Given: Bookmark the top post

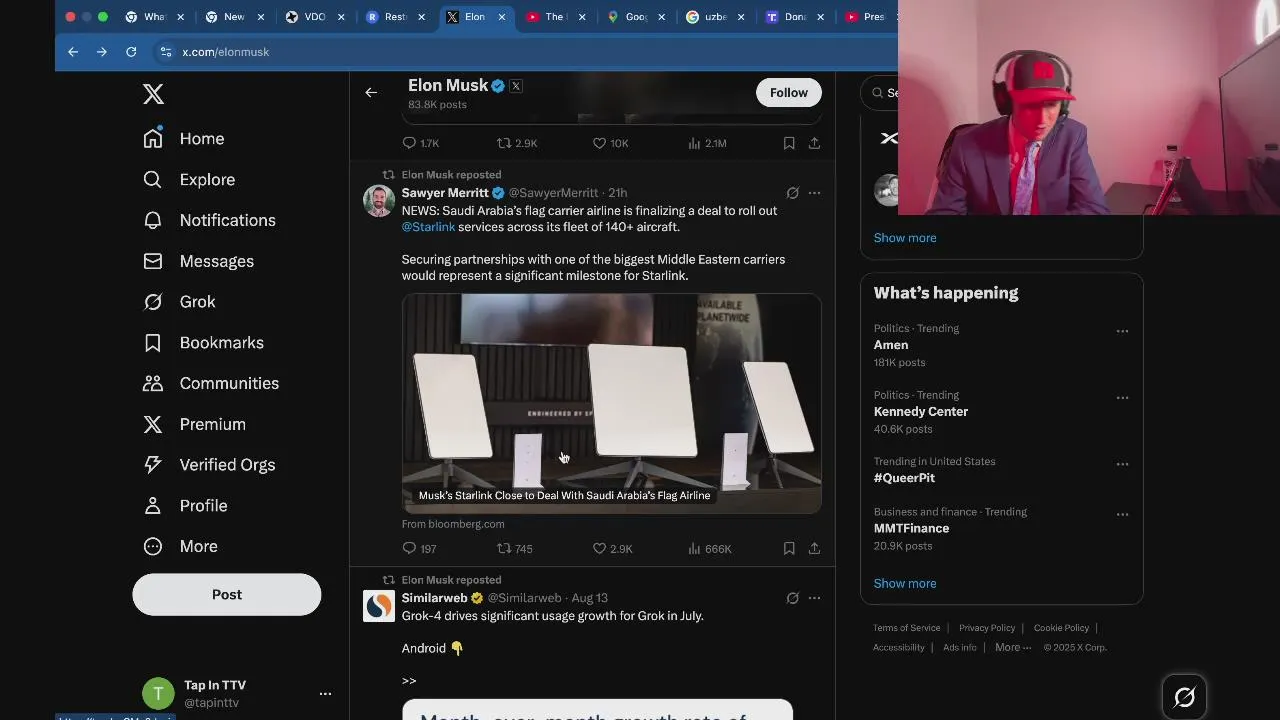Looking at the screenshot, I should pyautogui.click(x=789, y=143).
